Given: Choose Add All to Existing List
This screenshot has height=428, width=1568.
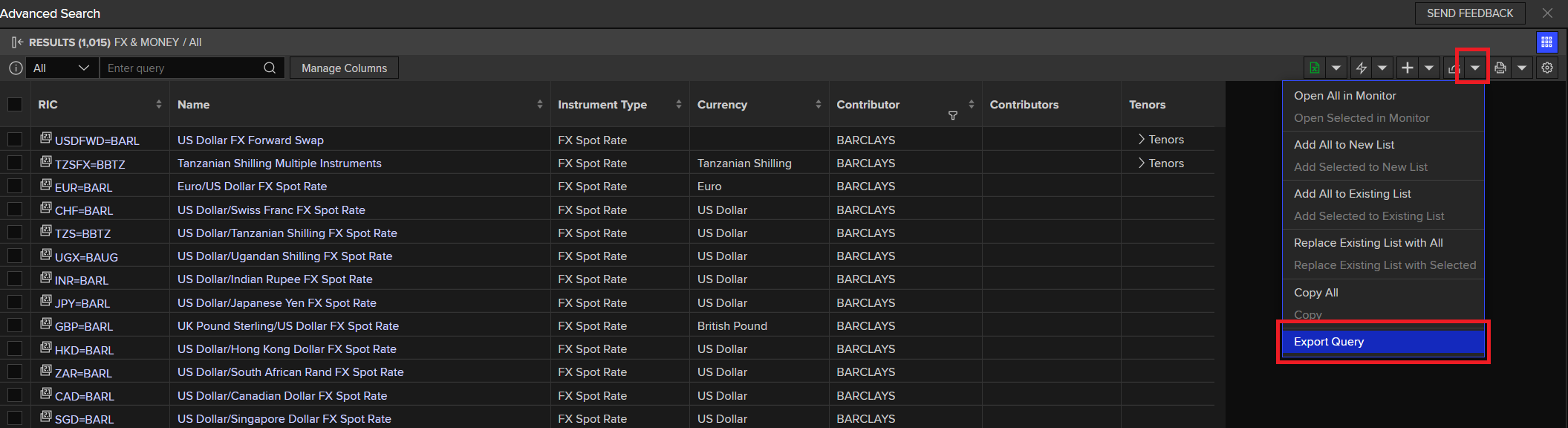Looking at the screenshot, I should point(1353,193).
